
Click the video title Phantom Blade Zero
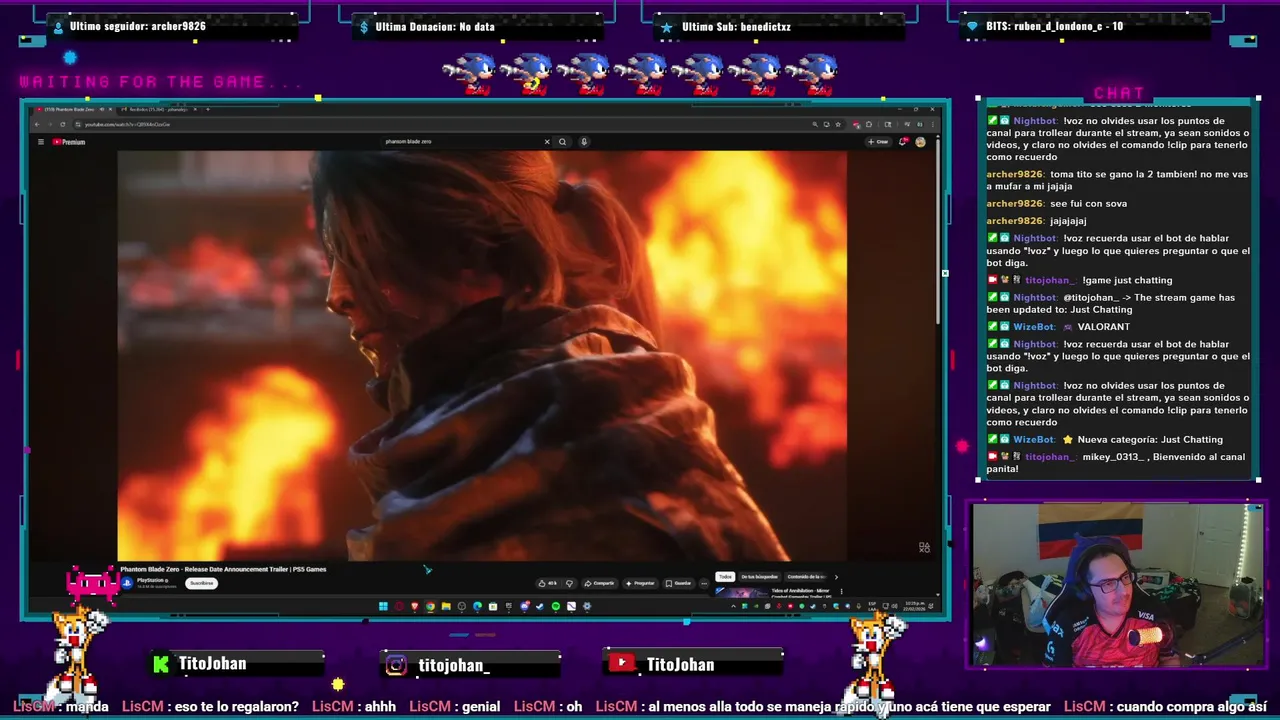pyautogui.click(x=223, y=570)
